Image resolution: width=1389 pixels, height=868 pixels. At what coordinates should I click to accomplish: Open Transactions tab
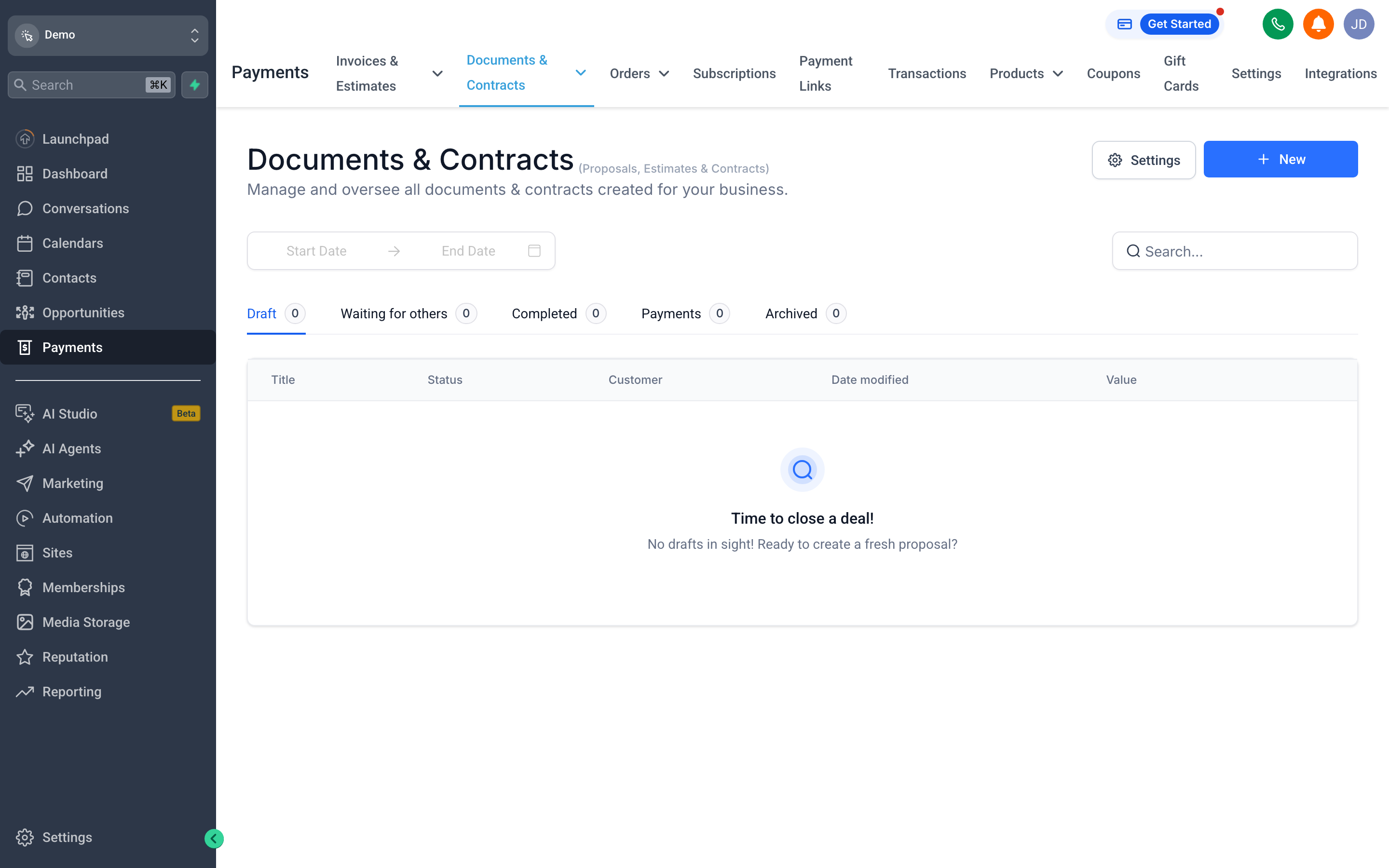926,73
